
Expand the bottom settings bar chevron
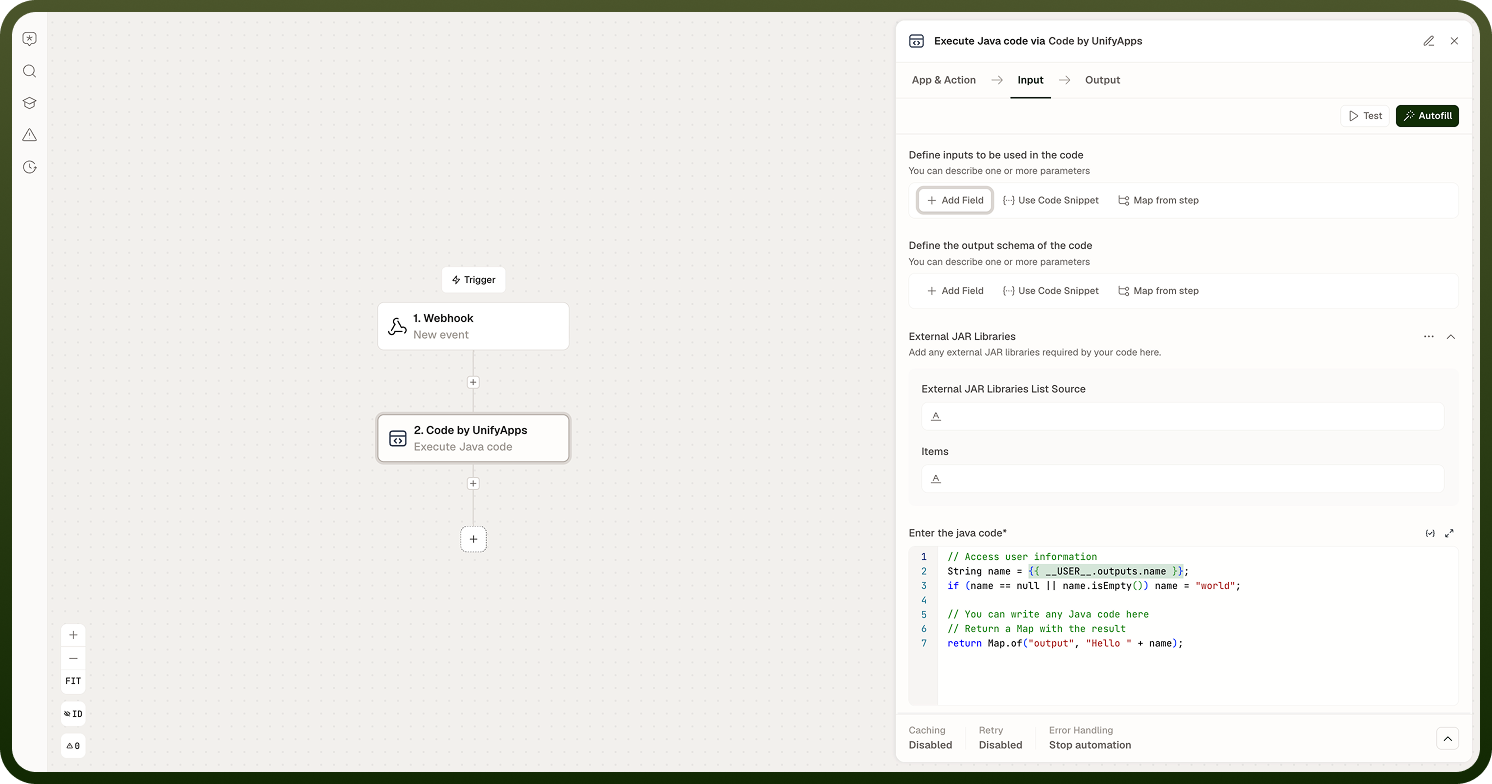pyautogui.click(x=1447, y=738)
